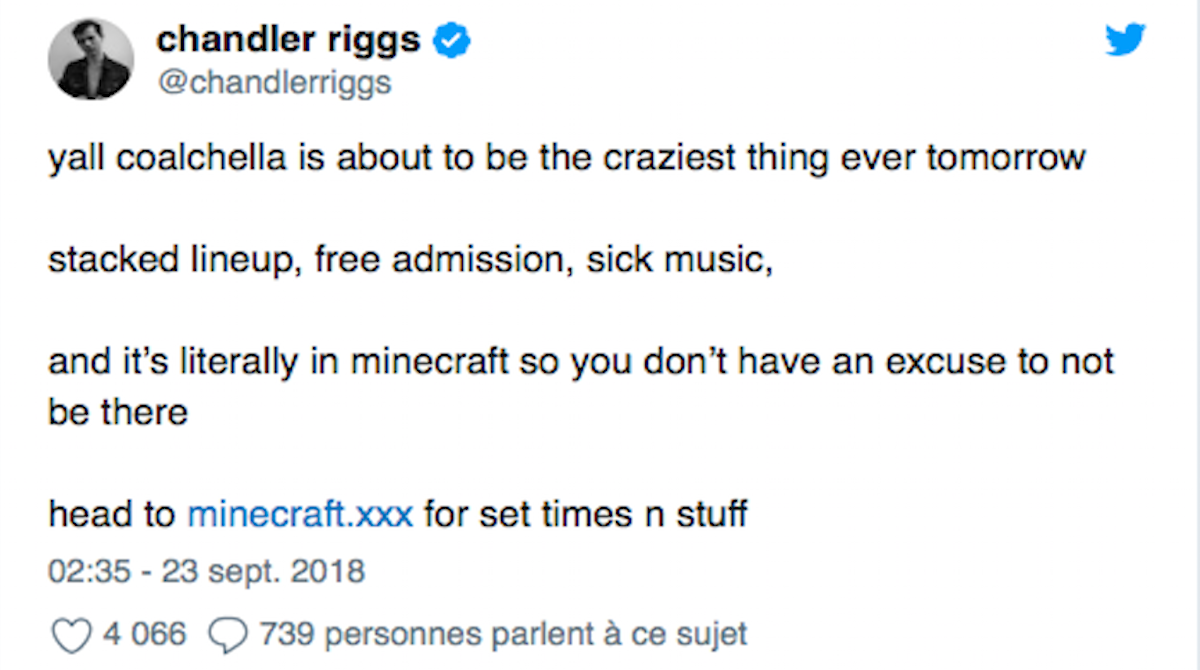1200x670 pixels.
Task: Click the @chandlerriggs handle
Action: [x=274, y=84]
